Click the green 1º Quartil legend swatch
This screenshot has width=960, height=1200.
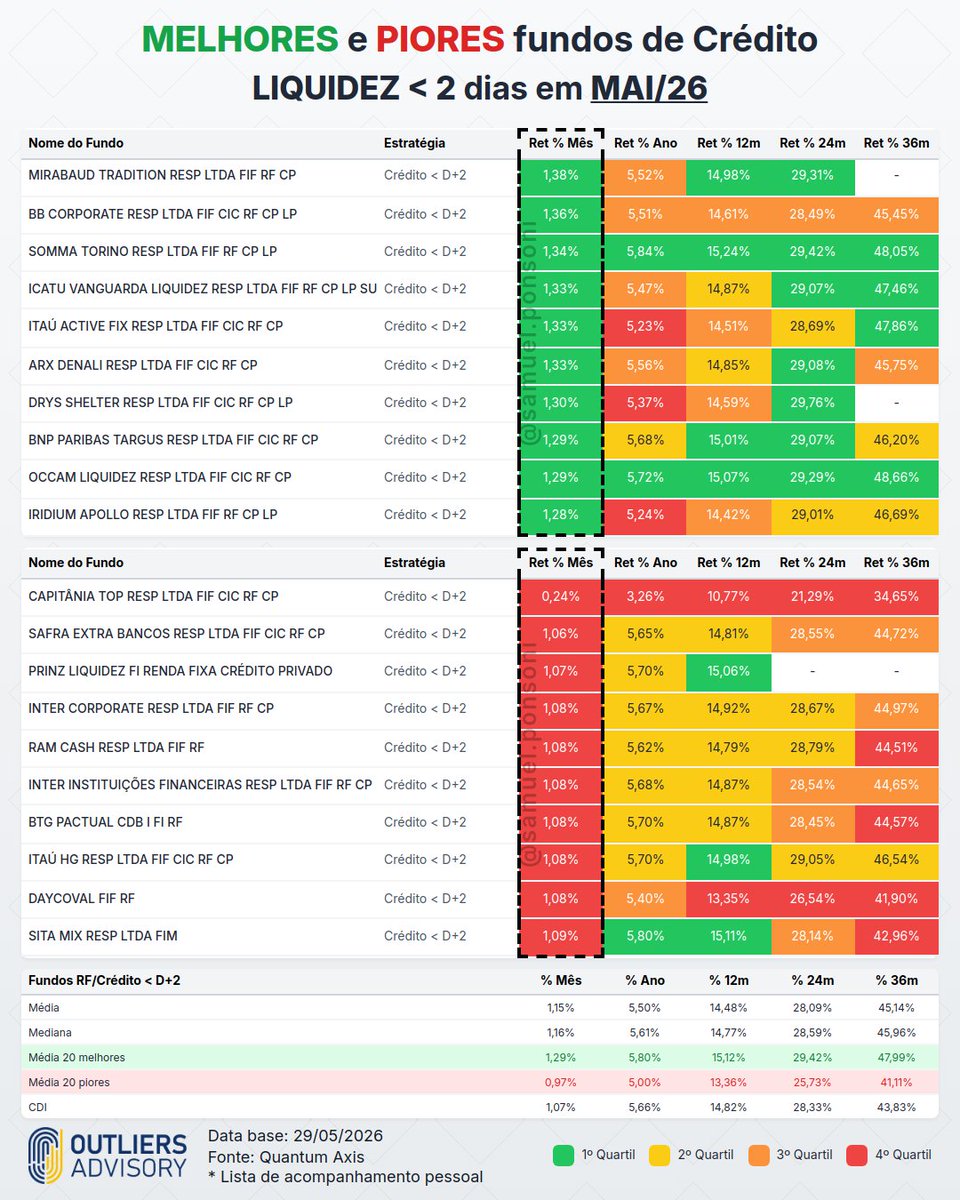tap(563, 1155)
